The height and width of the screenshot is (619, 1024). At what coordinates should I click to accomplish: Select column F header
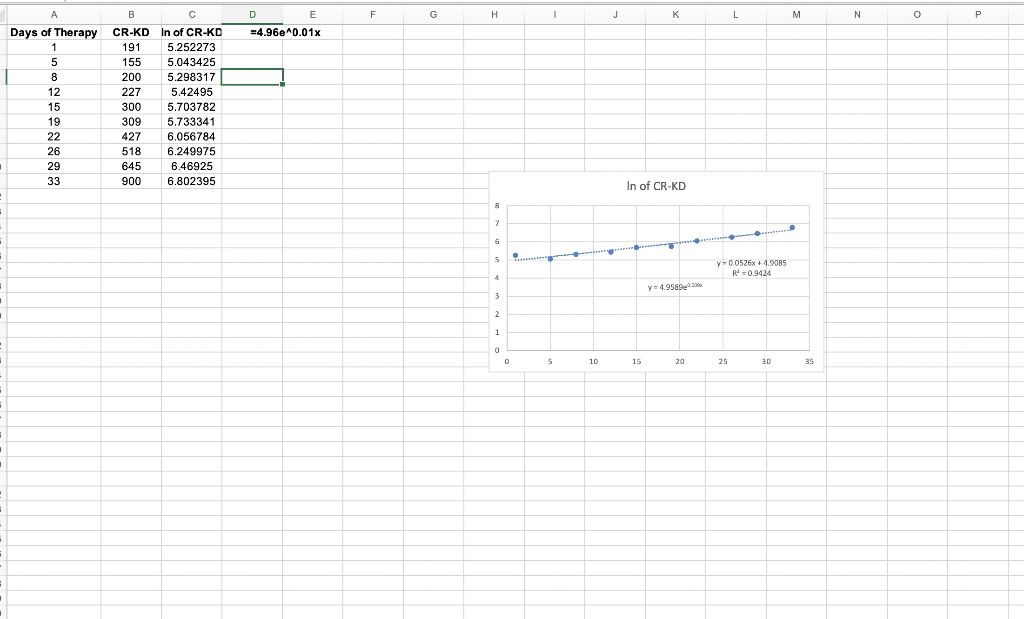coord(373,14)
